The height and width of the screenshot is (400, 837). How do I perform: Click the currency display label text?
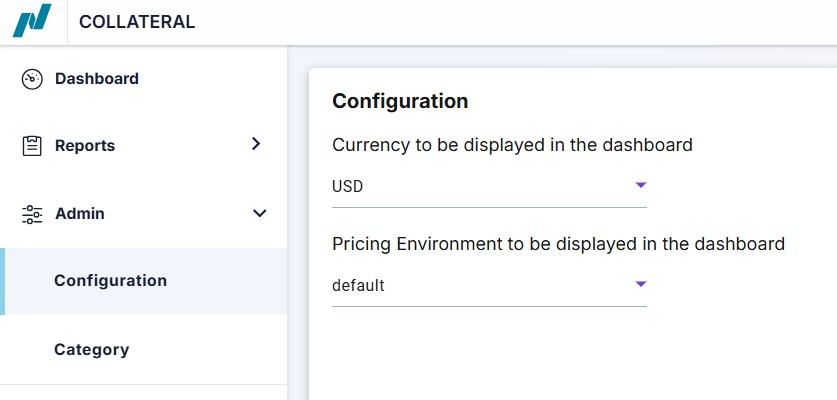coord(512,145)
